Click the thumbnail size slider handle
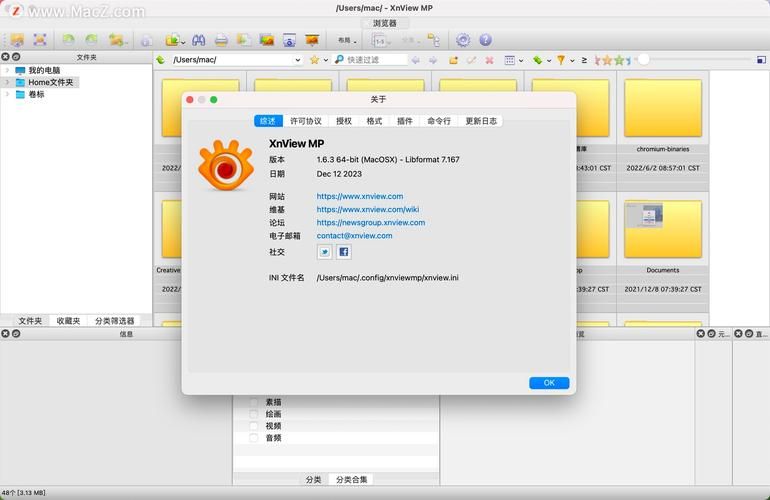Screen dimensions: 770x500 (643, 60)
